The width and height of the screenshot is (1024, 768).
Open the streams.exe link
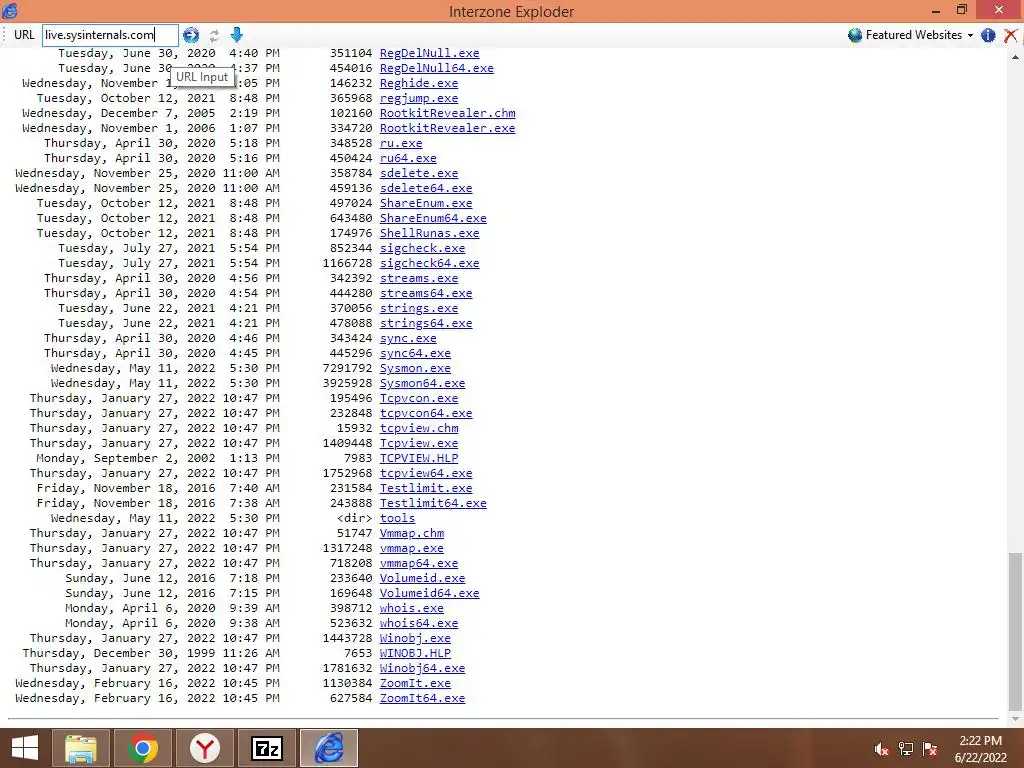(419, 278)
